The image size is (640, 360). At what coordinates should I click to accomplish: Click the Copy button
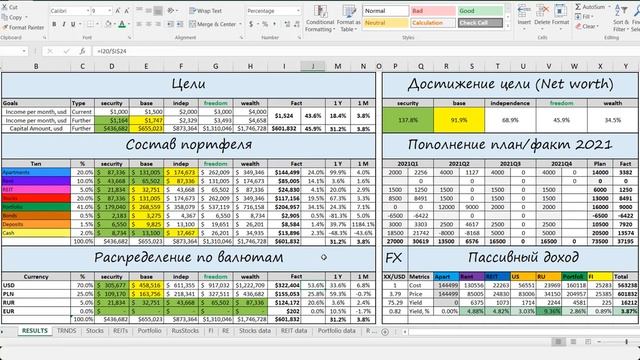pos(12,17)
